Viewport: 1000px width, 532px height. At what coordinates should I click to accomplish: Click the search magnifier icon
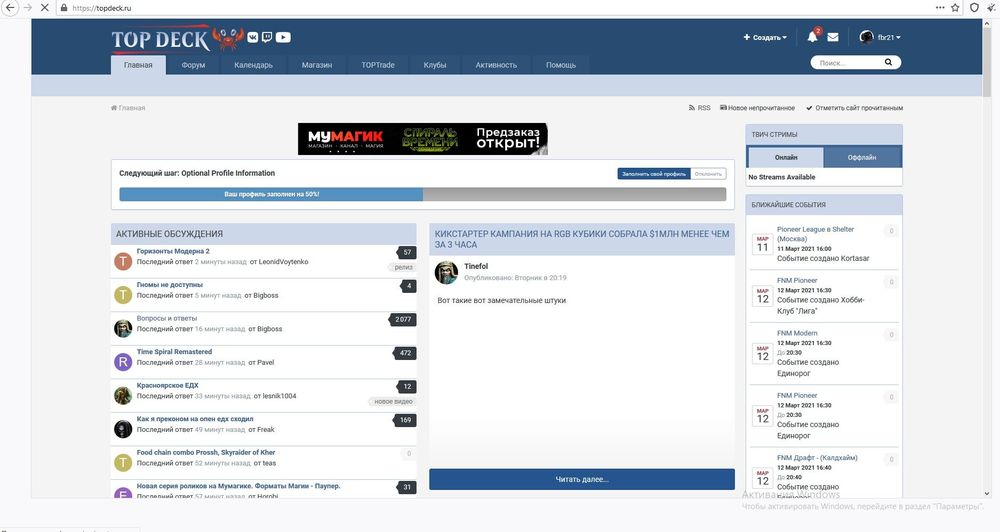tap(887, 63)
